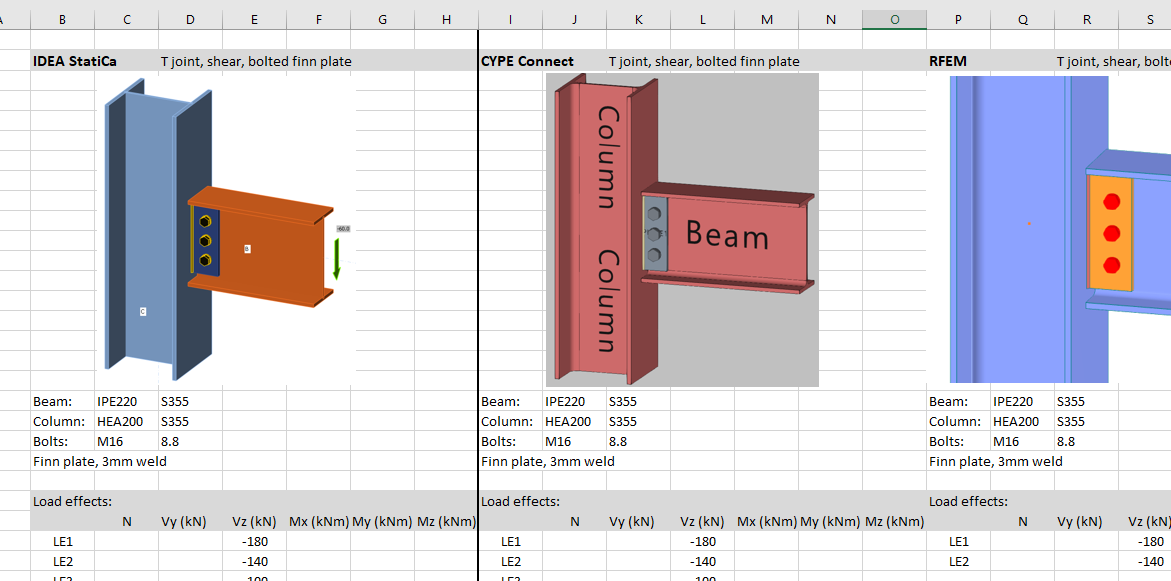This screenshot has height=581, width=1171.
Task: Select the CYPE Connect red column-beam image
Action: coord(682,230)
